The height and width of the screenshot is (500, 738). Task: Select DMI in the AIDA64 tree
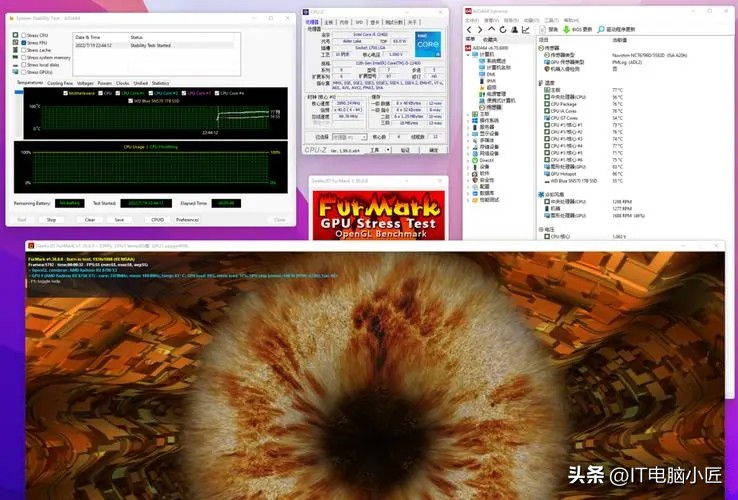click(x=487, y=74)
